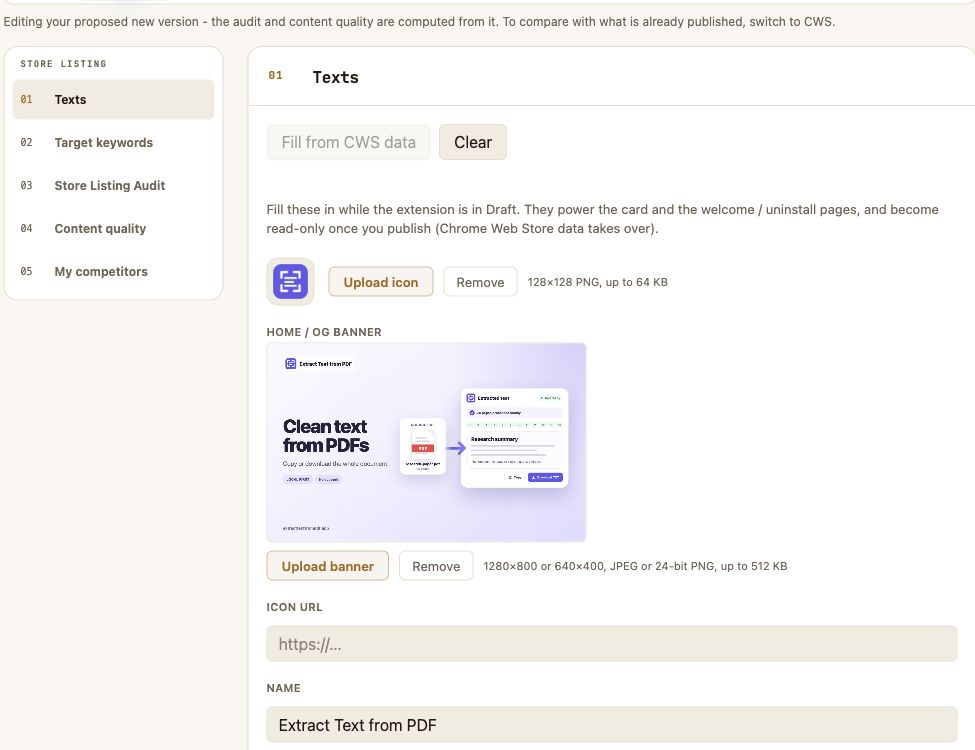Screen dimensions: 975x750
Task: Remove the uploaded icon
Action: [480, 282]
